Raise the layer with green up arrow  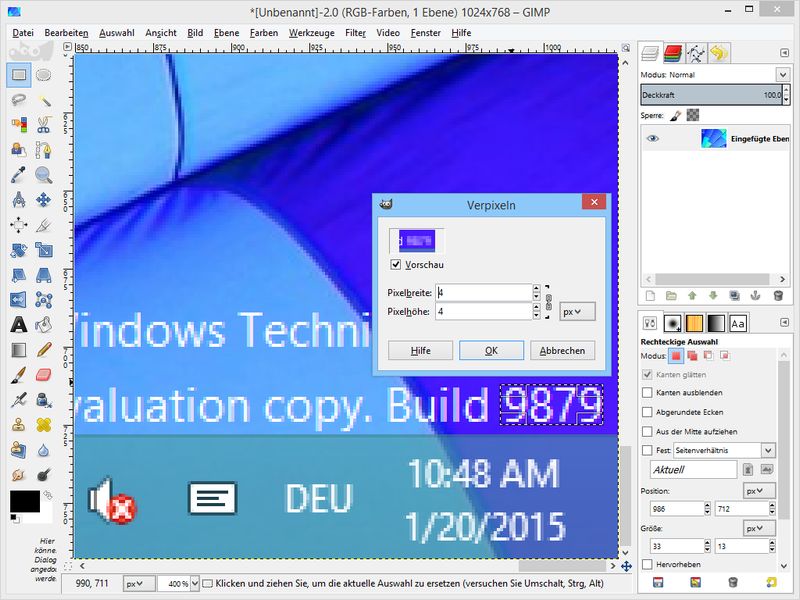click(692, 295)
